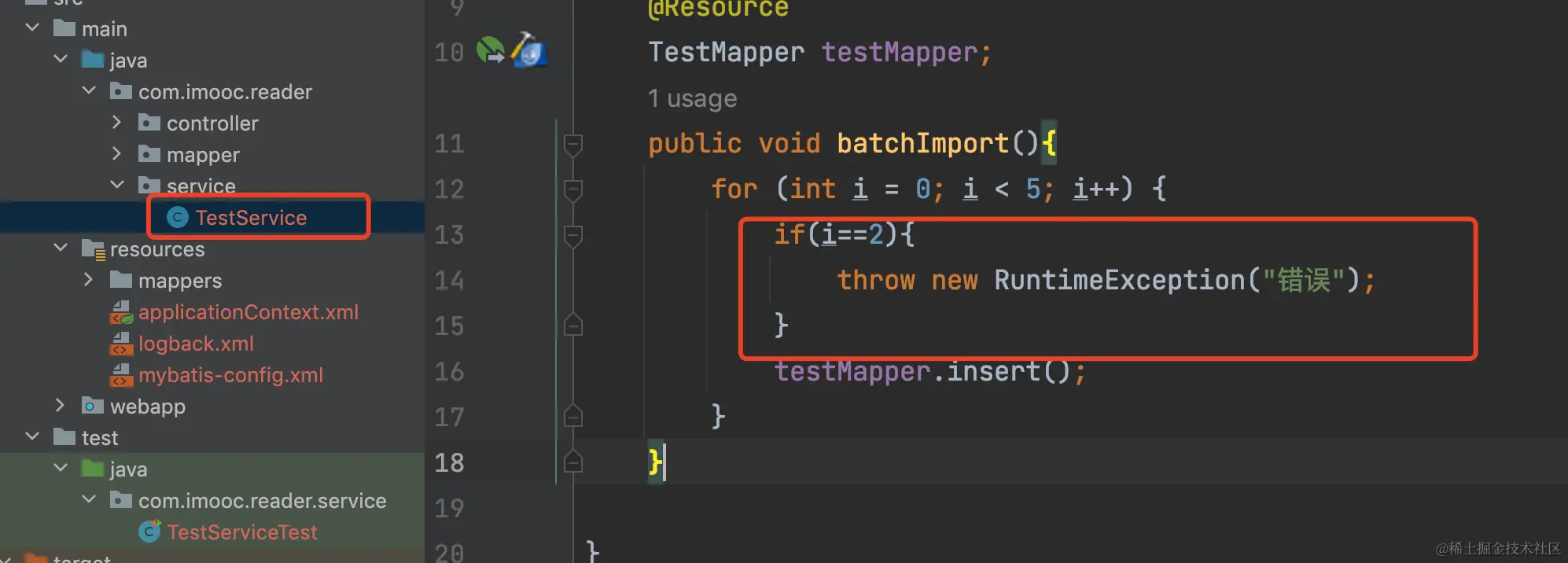Select the TestService class file
1568x563 pixels.
[x=251, y=218]
